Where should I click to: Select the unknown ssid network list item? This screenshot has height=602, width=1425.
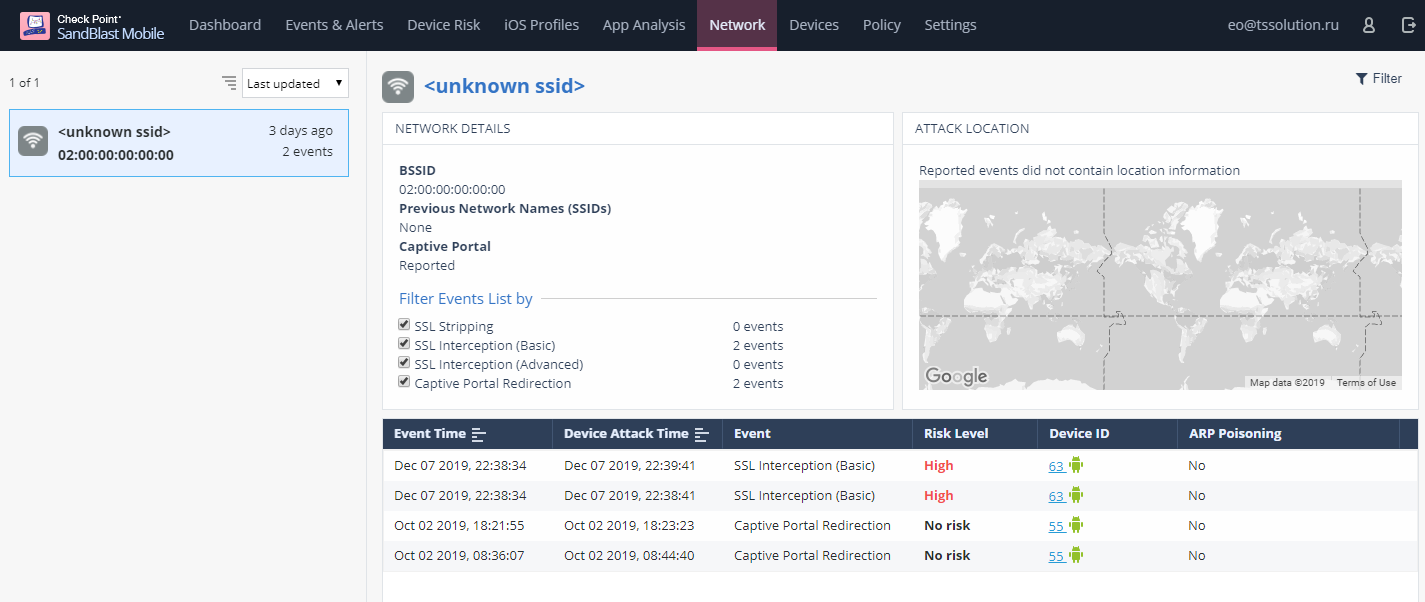coord(179,143)
